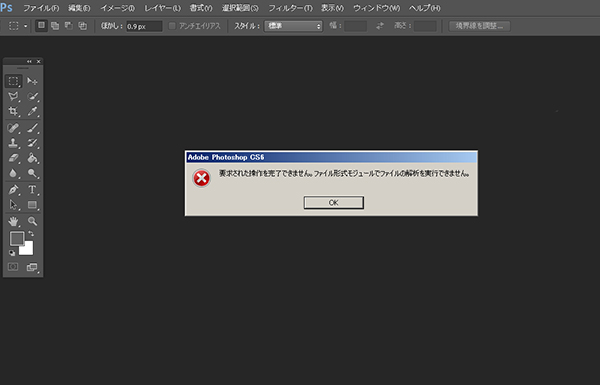Select the Pen tool
The height and width of the screenshot is (385, 600).
tap(13, 189)
